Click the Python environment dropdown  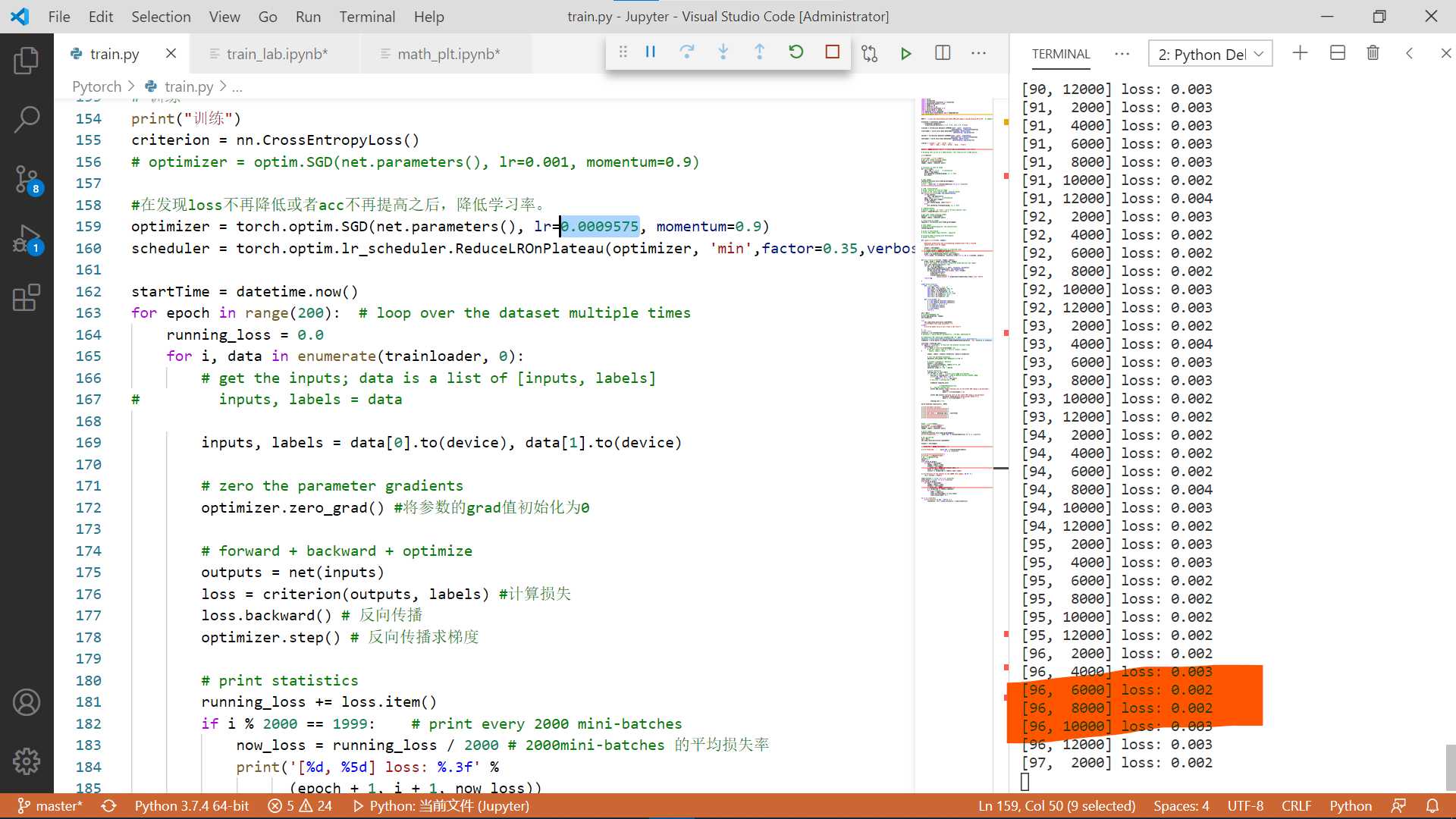pyautogui.click(x=1209, y=53)
